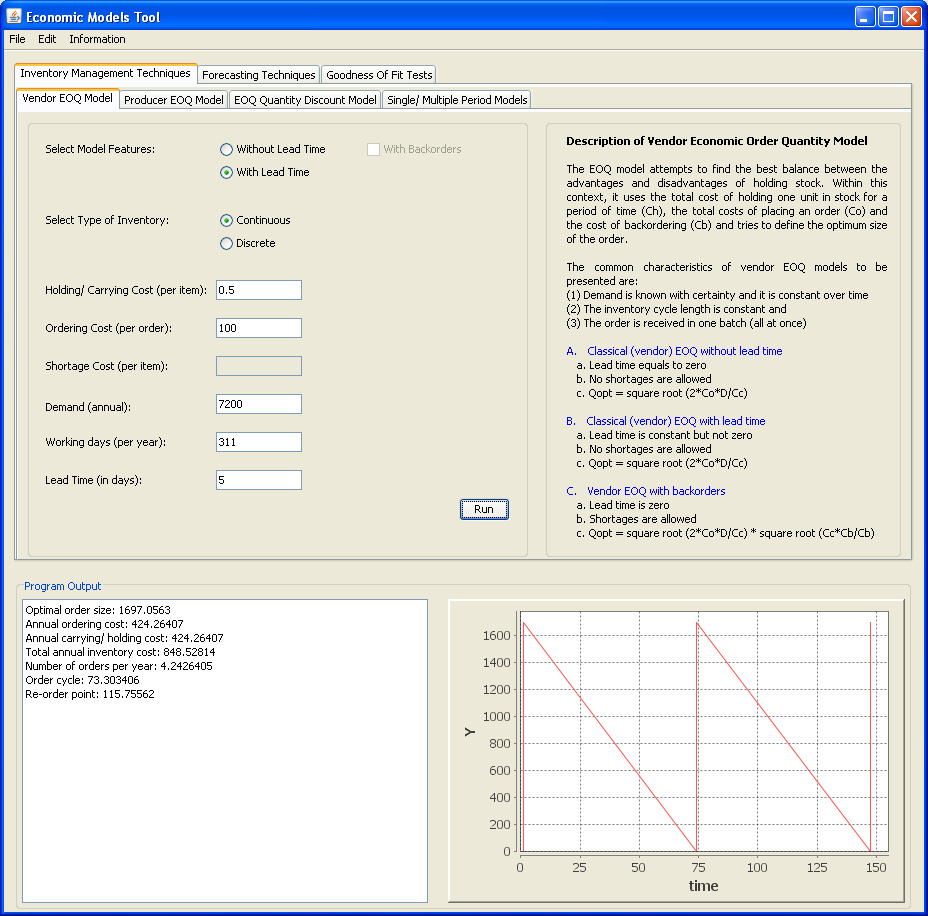Open the Information menu
This screenshot has height=916, width=928.
(x=97, y=39)
